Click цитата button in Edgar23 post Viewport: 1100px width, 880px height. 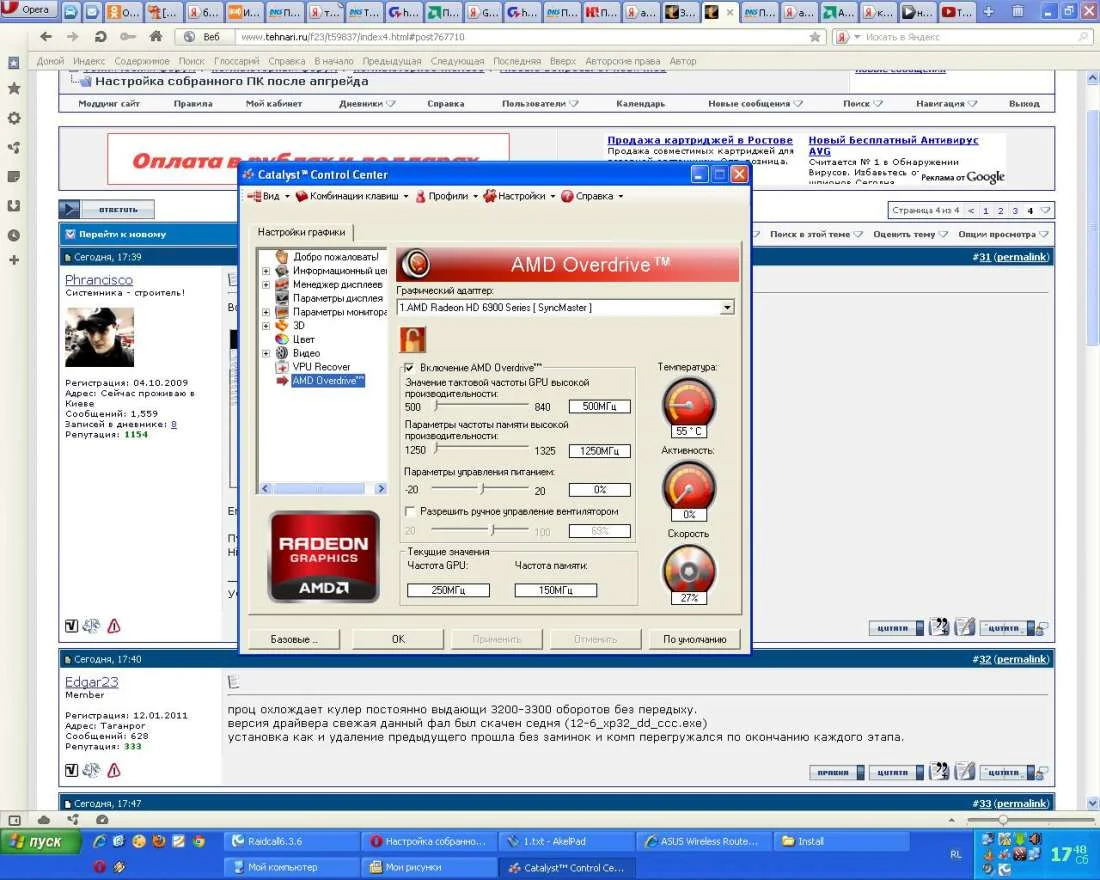click(896, 773)
